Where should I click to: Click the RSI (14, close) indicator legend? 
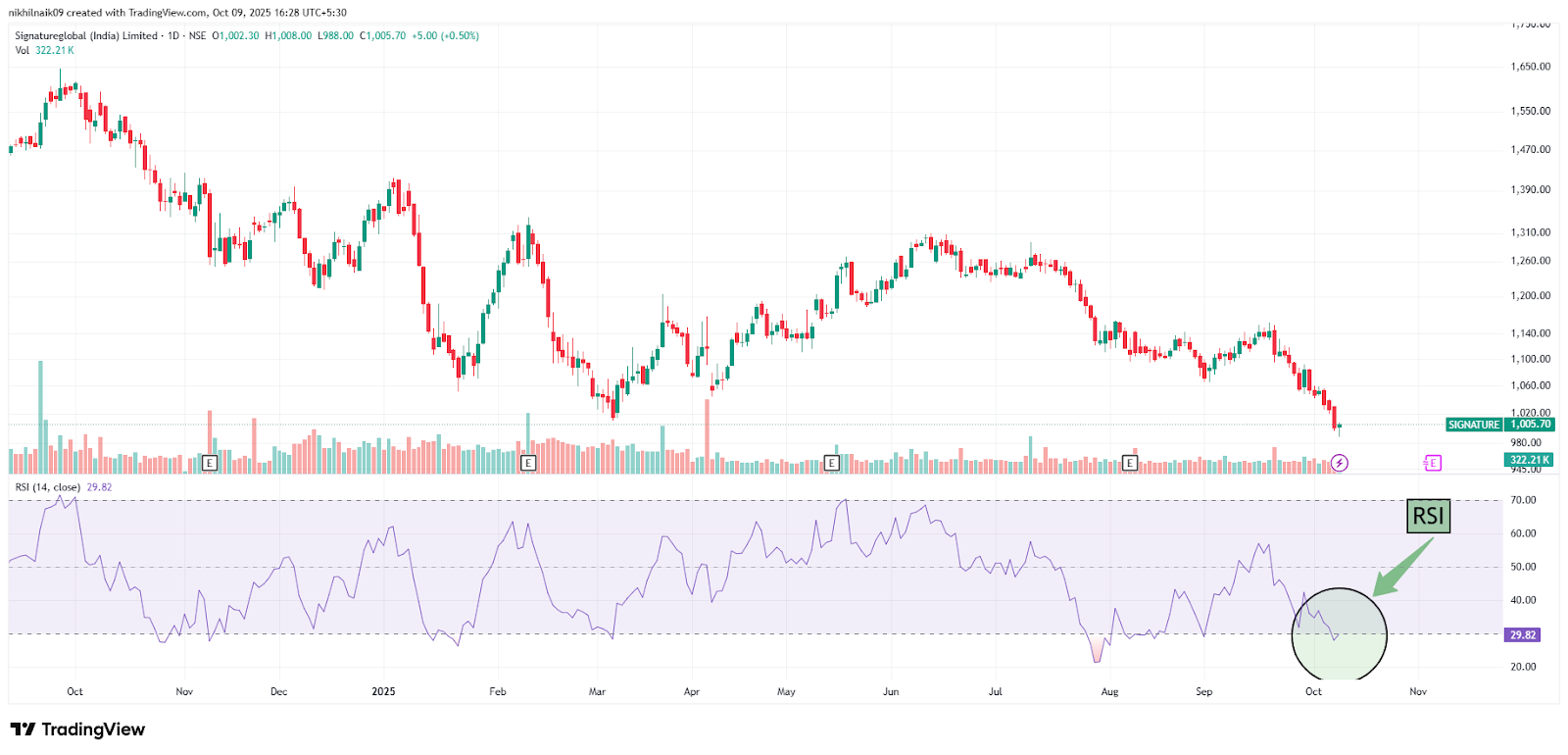click(48, 487)
